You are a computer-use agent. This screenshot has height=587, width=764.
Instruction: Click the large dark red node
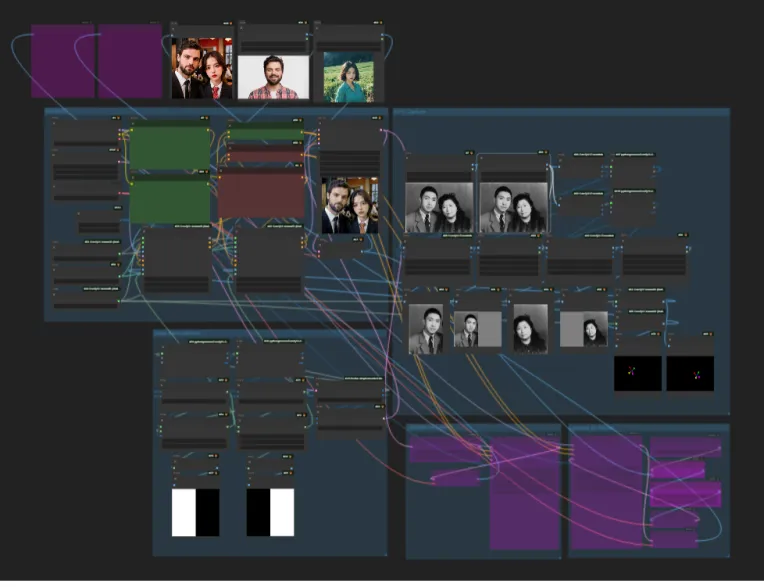(x=261, y=195)
